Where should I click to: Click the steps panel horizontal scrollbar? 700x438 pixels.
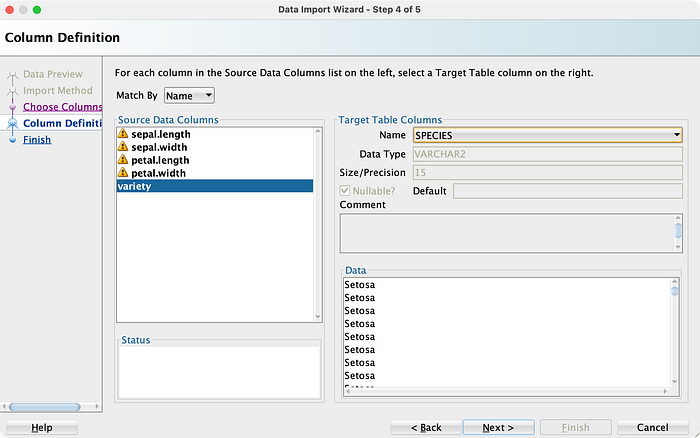pos(50,406)
